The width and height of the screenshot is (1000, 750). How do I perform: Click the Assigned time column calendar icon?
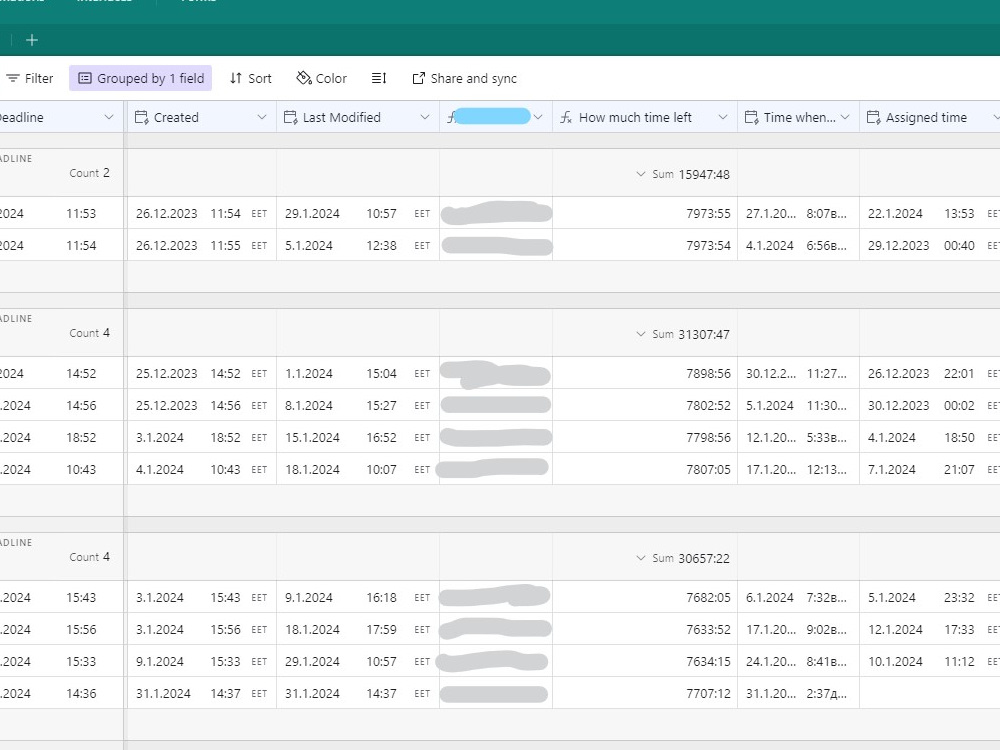point(873,117)
